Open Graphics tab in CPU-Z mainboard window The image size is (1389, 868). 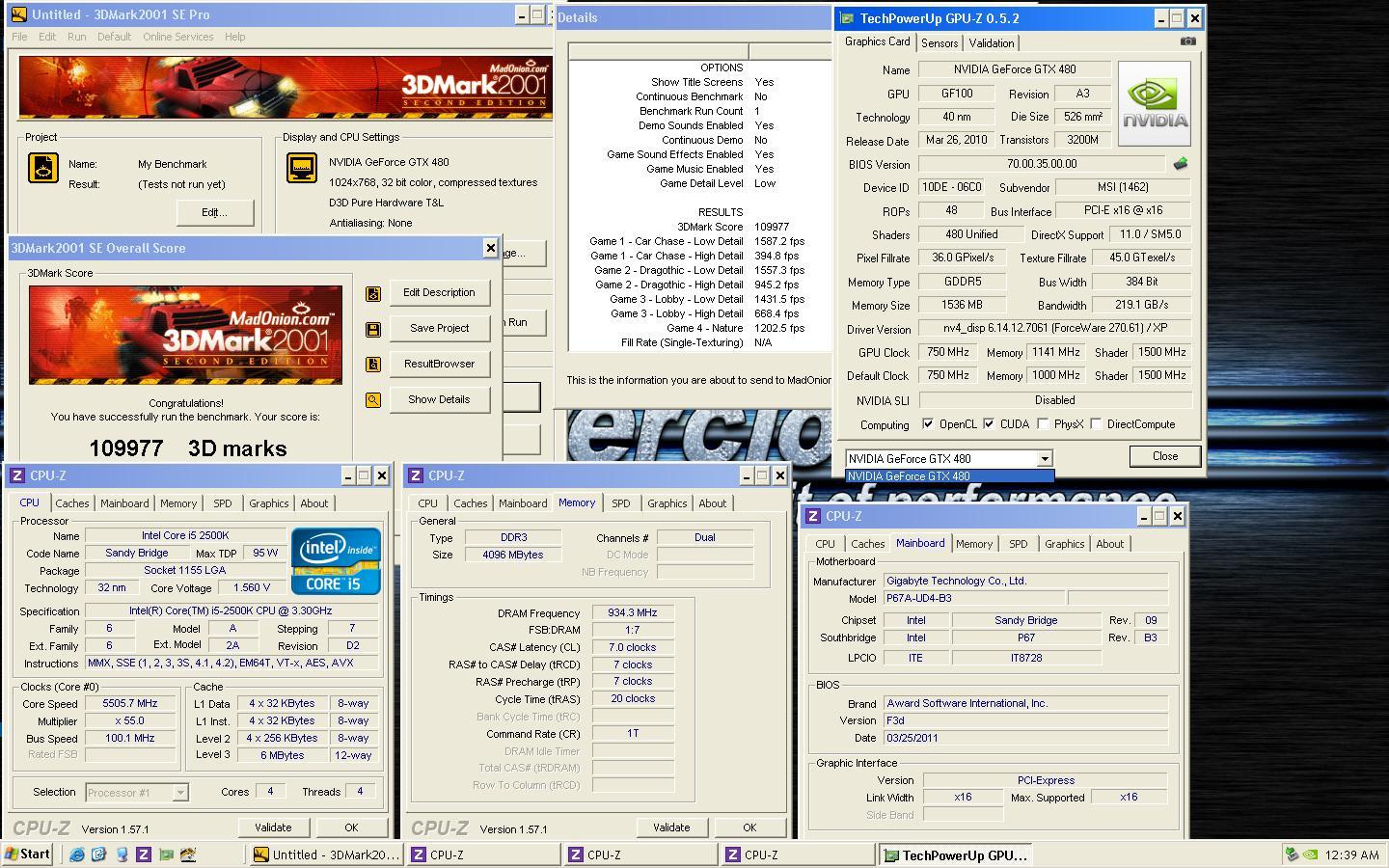tap(1065, 544)
